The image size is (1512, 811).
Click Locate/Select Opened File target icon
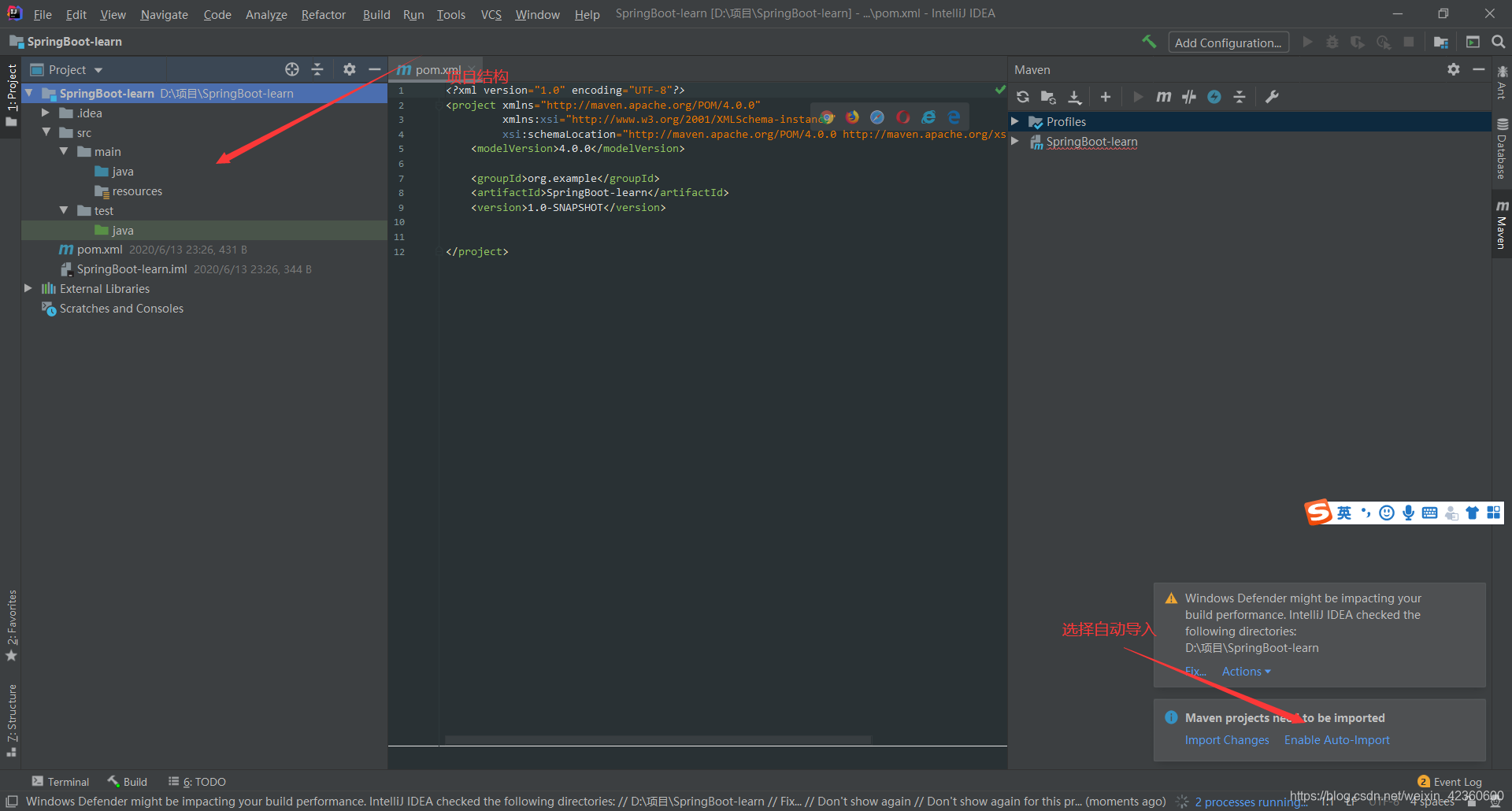(x=292, y=69)
